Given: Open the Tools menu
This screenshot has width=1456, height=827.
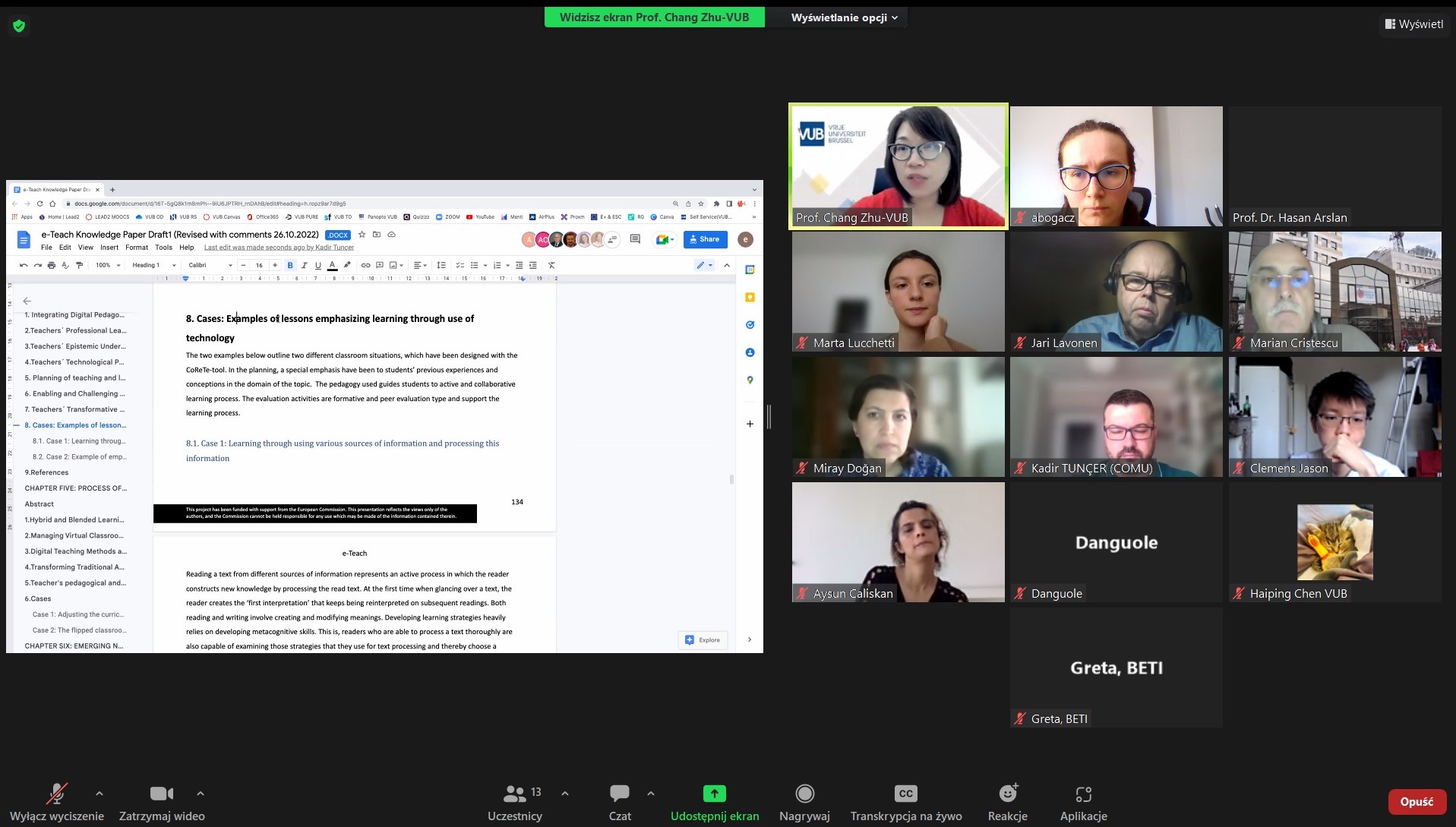Looking at the screenshot, I should pos(163,248).
